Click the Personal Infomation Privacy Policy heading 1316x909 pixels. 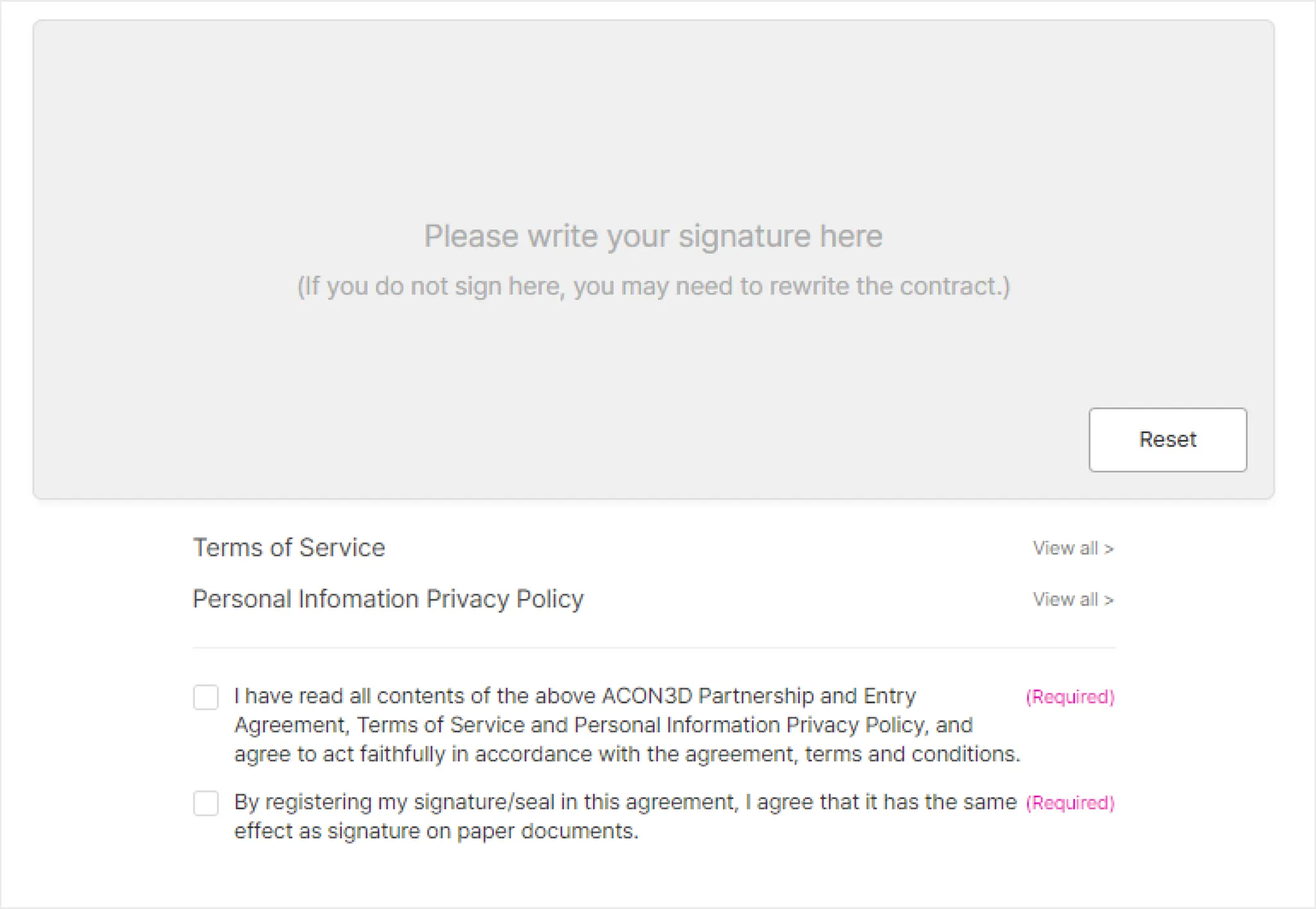(388, 599)
